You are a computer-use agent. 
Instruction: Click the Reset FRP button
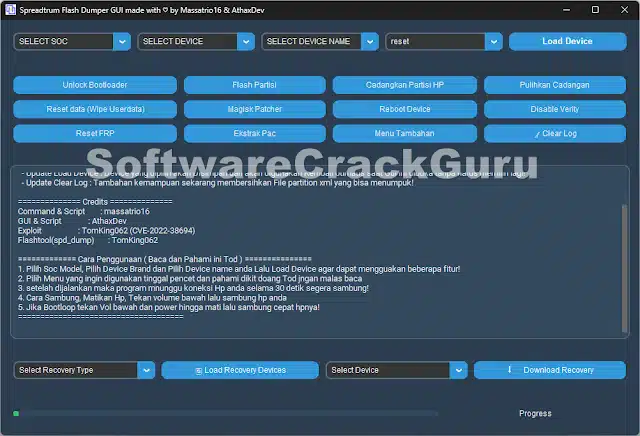[x=95, y=133]
